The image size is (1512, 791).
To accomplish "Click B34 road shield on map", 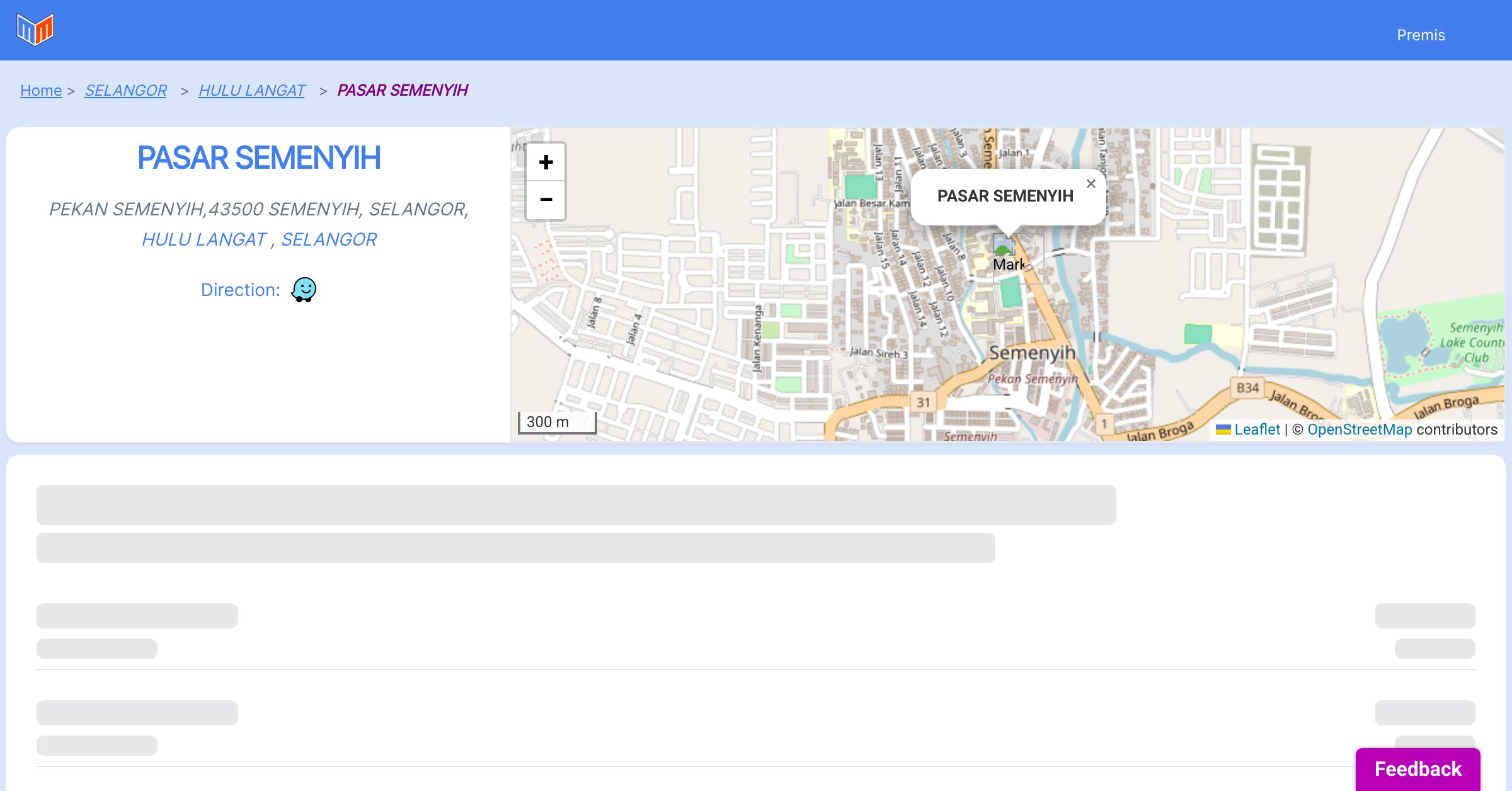I will (x=1247, y=387).
